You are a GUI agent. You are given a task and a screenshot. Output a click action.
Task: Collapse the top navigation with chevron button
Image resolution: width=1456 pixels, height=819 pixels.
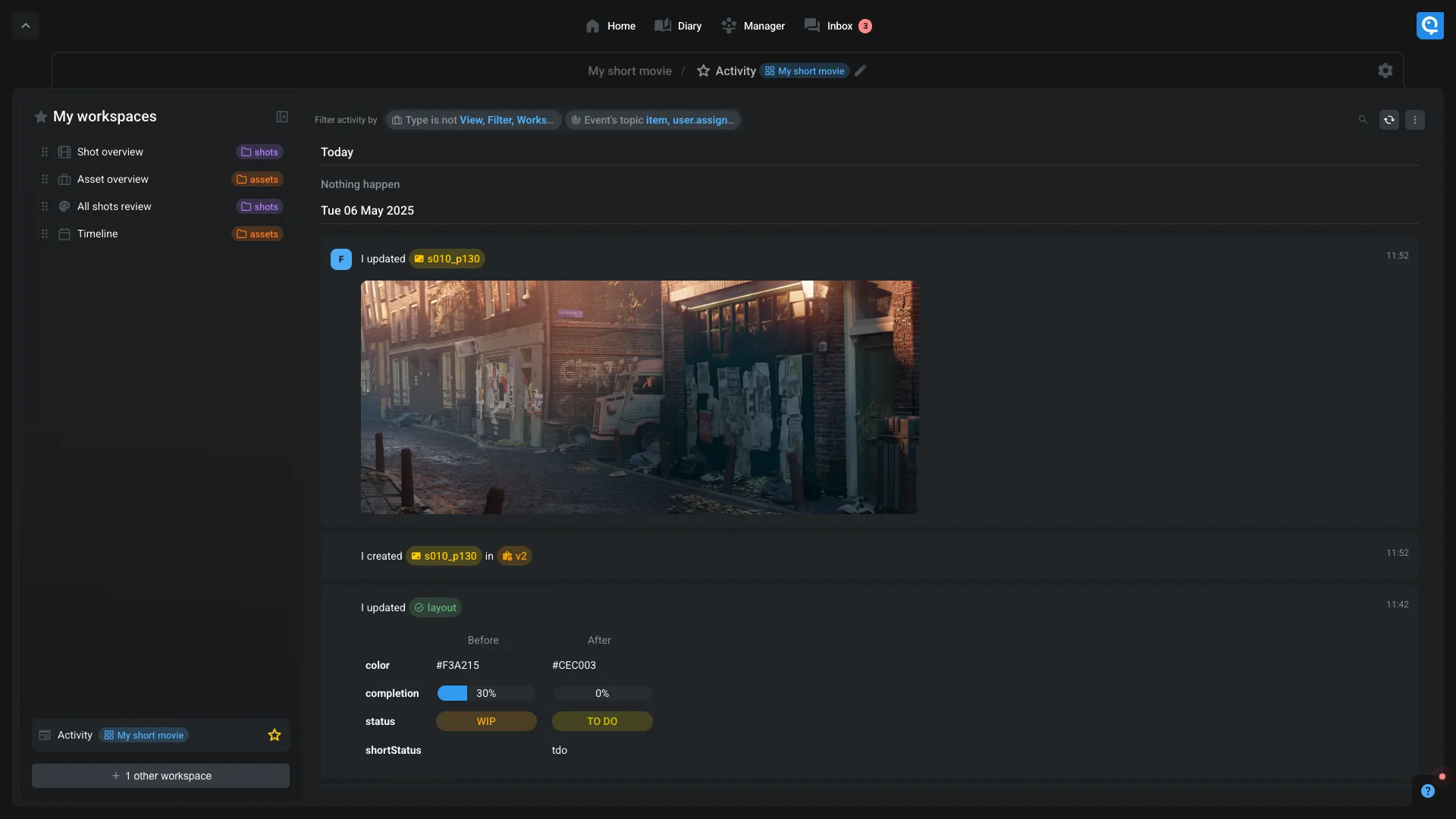click(x=26, y=26)
